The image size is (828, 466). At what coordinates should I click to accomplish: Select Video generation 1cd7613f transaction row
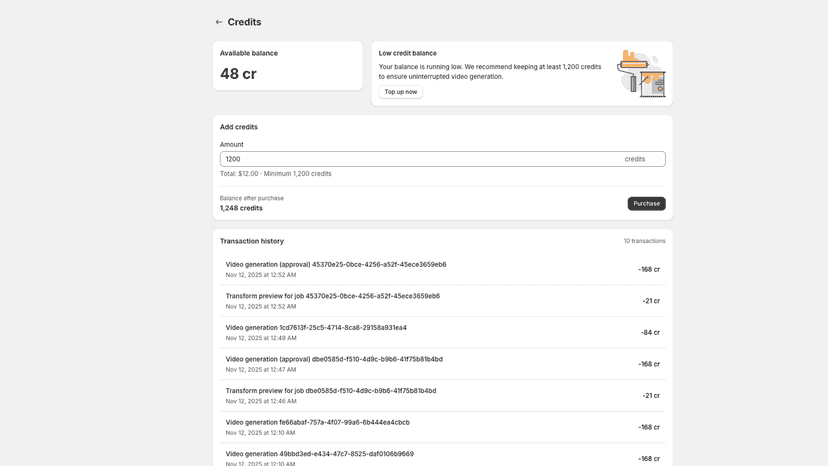(443, 332)
